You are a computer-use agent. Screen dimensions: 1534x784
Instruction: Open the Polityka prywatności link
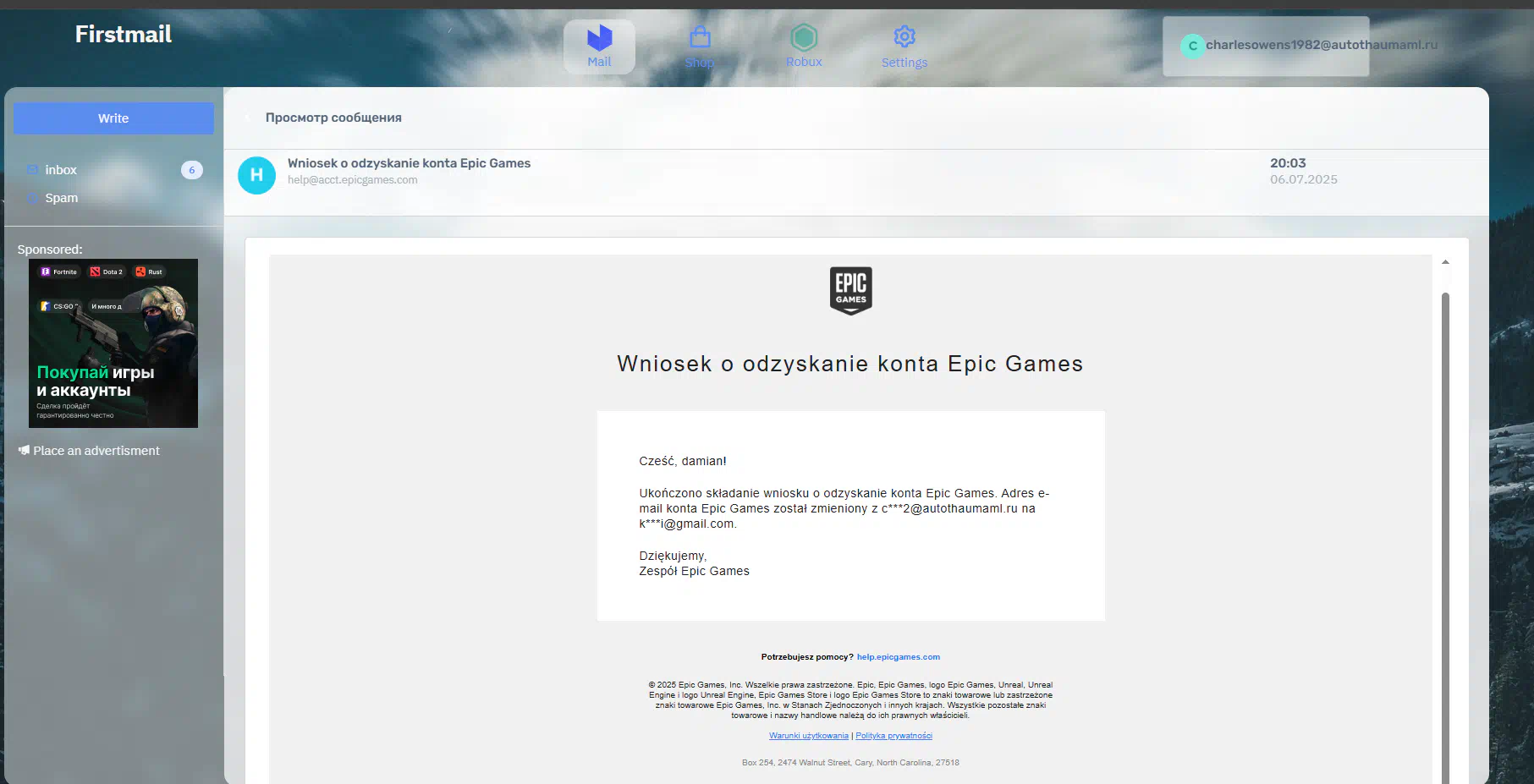tap(893, 736)
